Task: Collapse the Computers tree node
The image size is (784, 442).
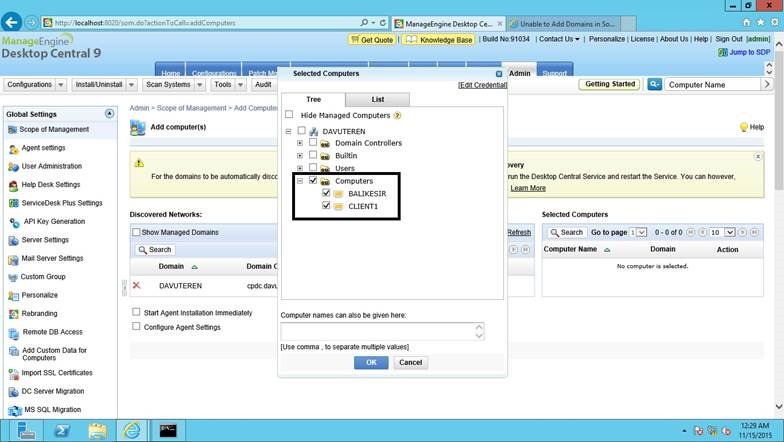Action: [x=300, y=181]
